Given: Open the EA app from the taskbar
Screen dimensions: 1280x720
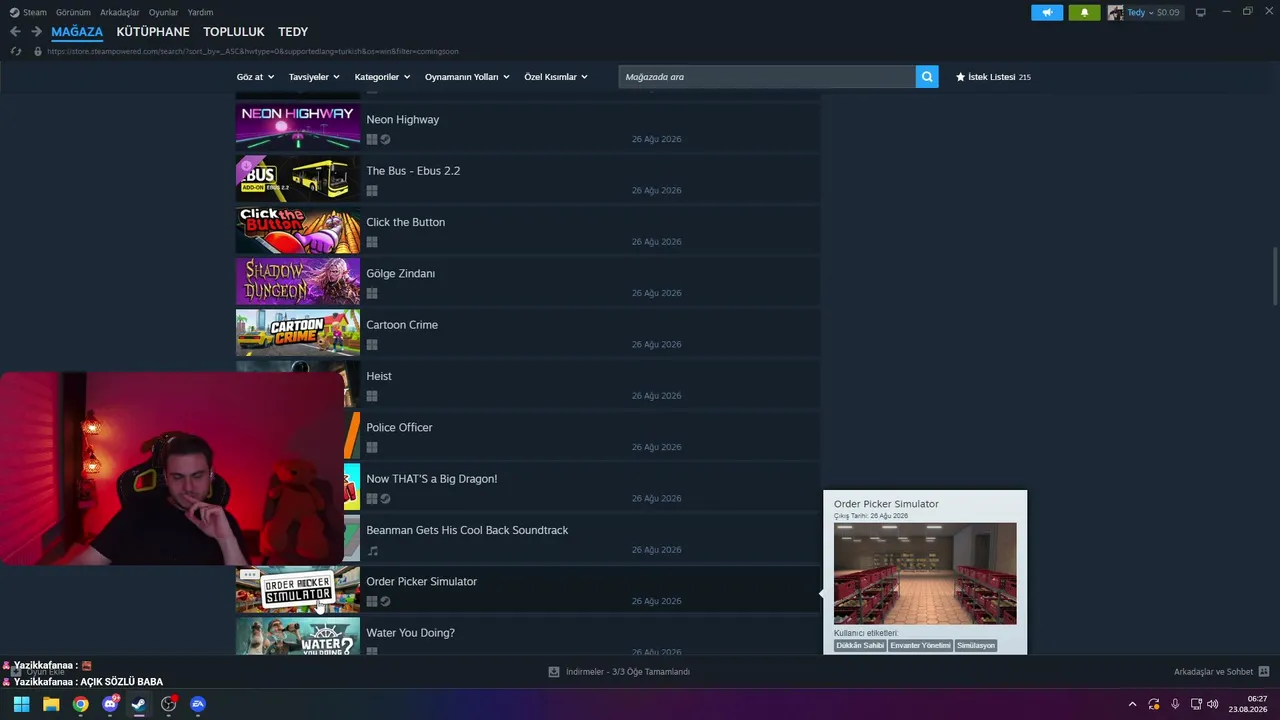Looking at the screenshot, I should pyautogui.click(x=198, y=704).
